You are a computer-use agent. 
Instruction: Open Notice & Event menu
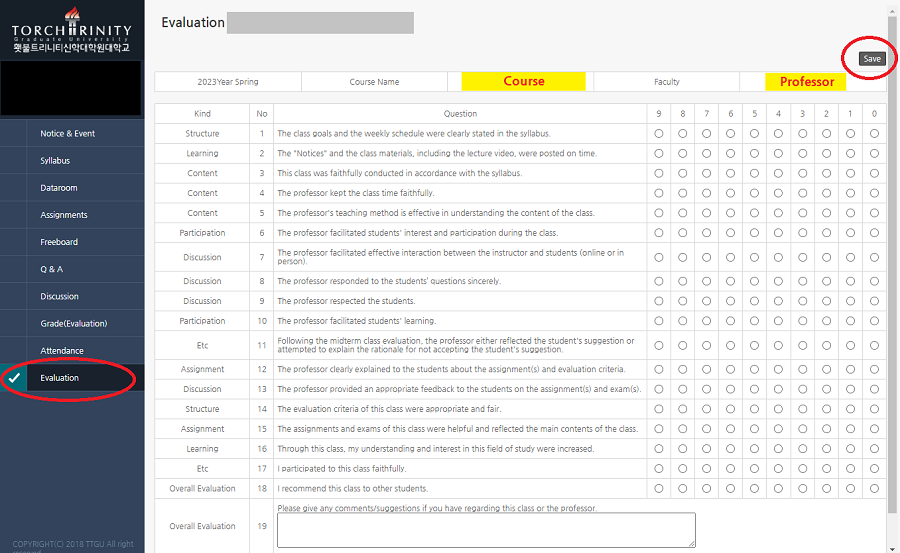pyautogui.click(x=67, y=133)
